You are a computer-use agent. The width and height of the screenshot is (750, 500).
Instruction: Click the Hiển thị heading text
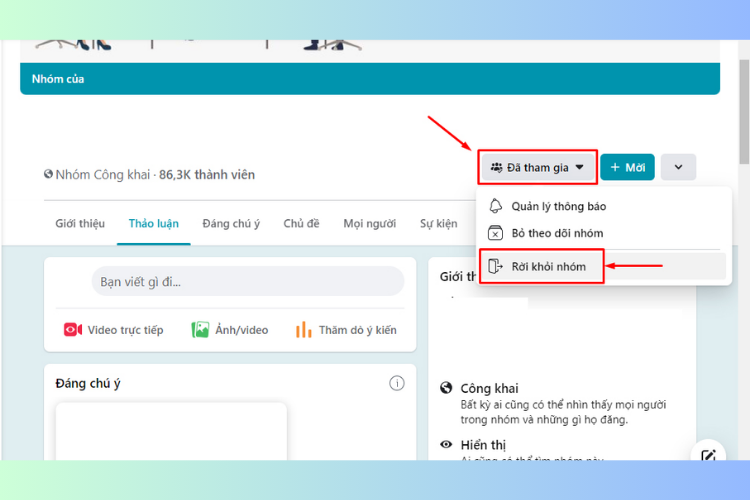click(483, 445)
